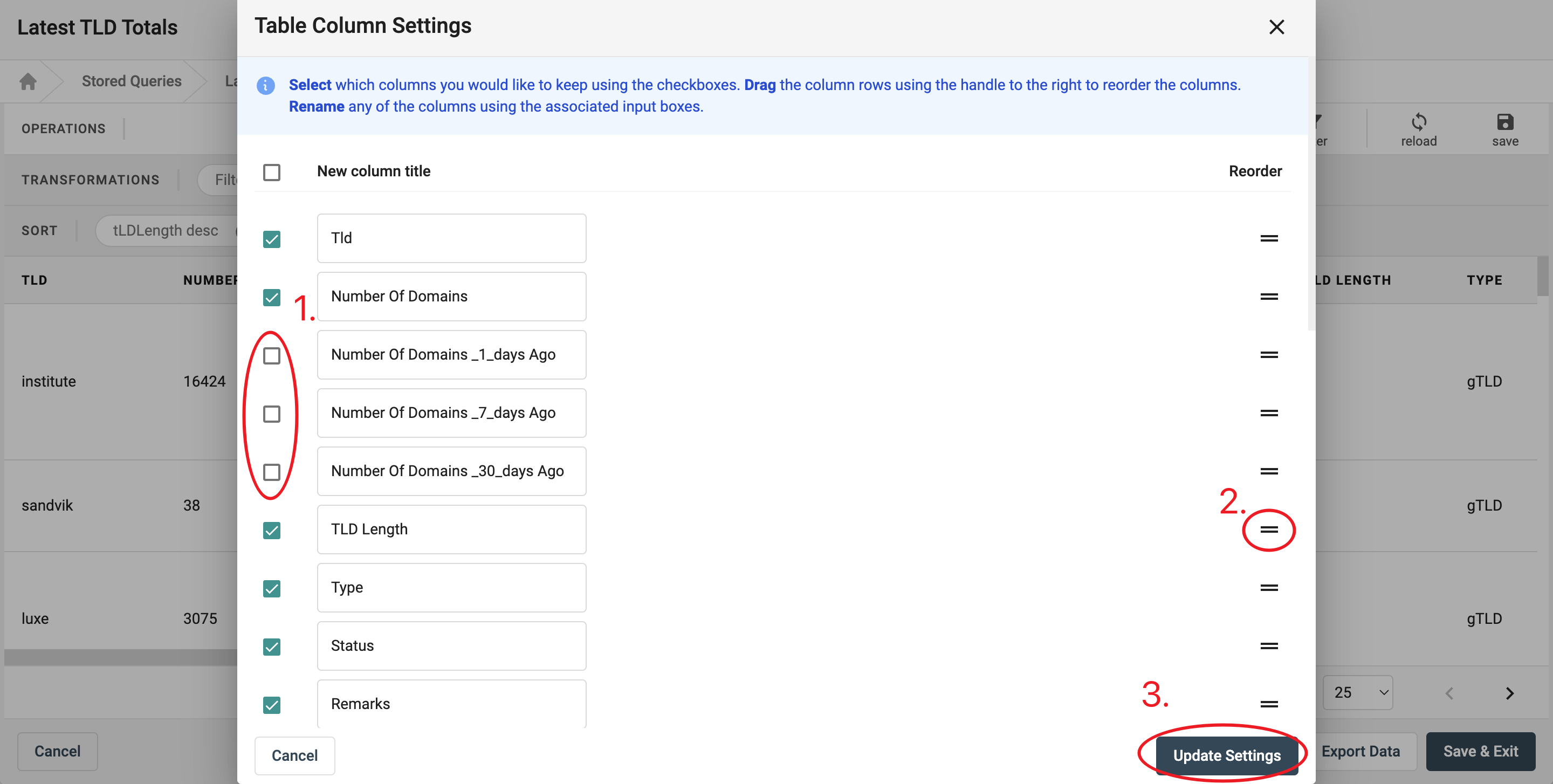Click the home breadcrumb icon
The image size is (1553, 784).
tap(28, 81)
